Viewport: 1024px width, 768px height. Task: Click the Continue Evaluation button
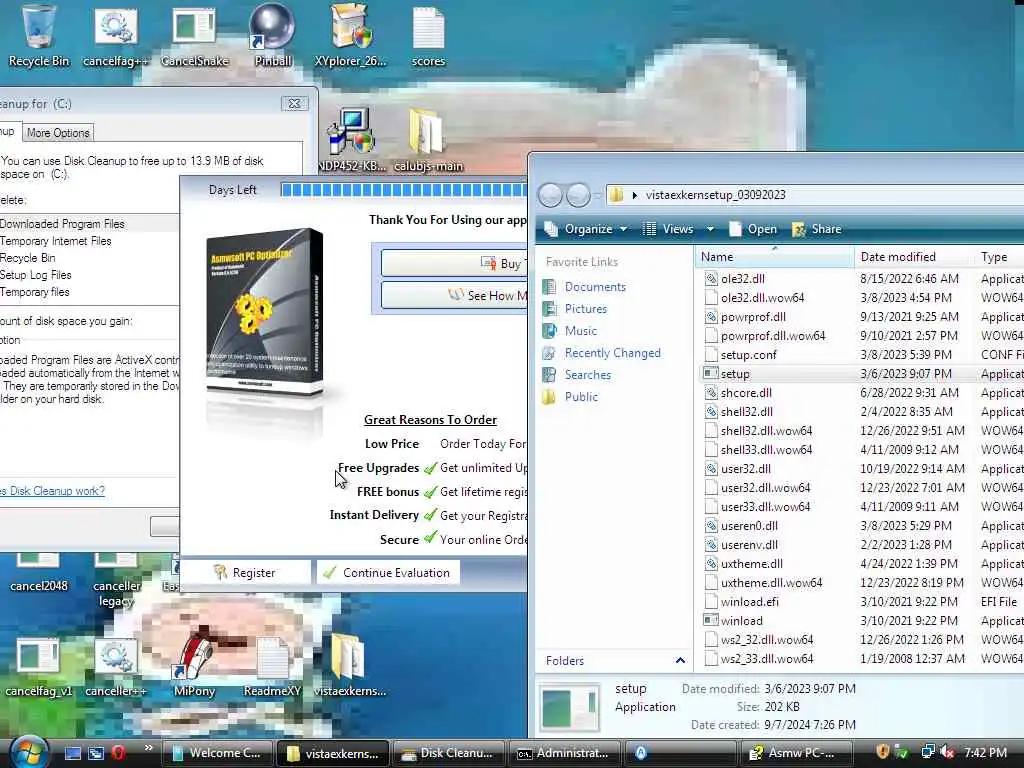[387, 572]
